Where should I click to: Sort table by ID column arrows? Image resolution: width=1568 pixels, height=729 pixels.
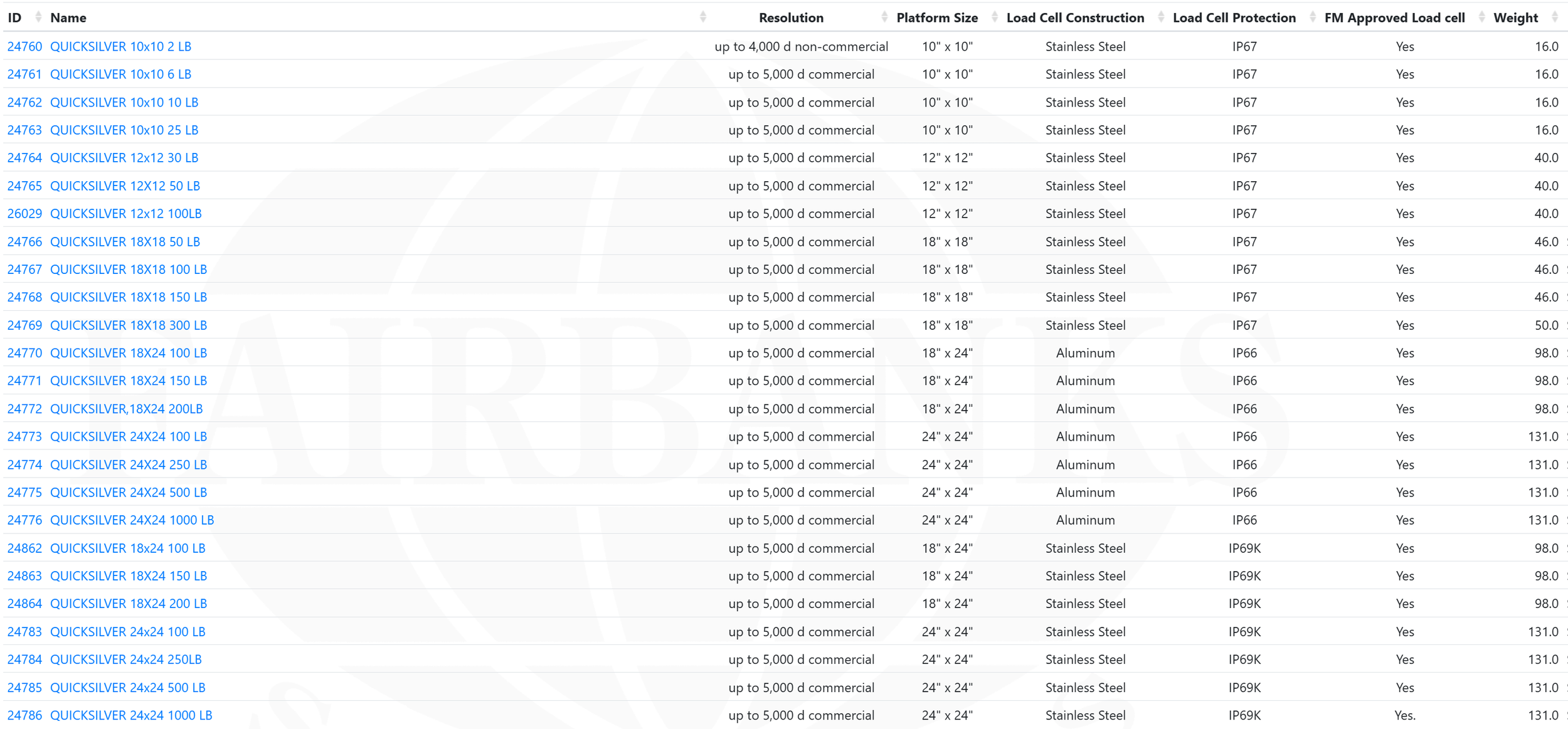click(38, 18)
